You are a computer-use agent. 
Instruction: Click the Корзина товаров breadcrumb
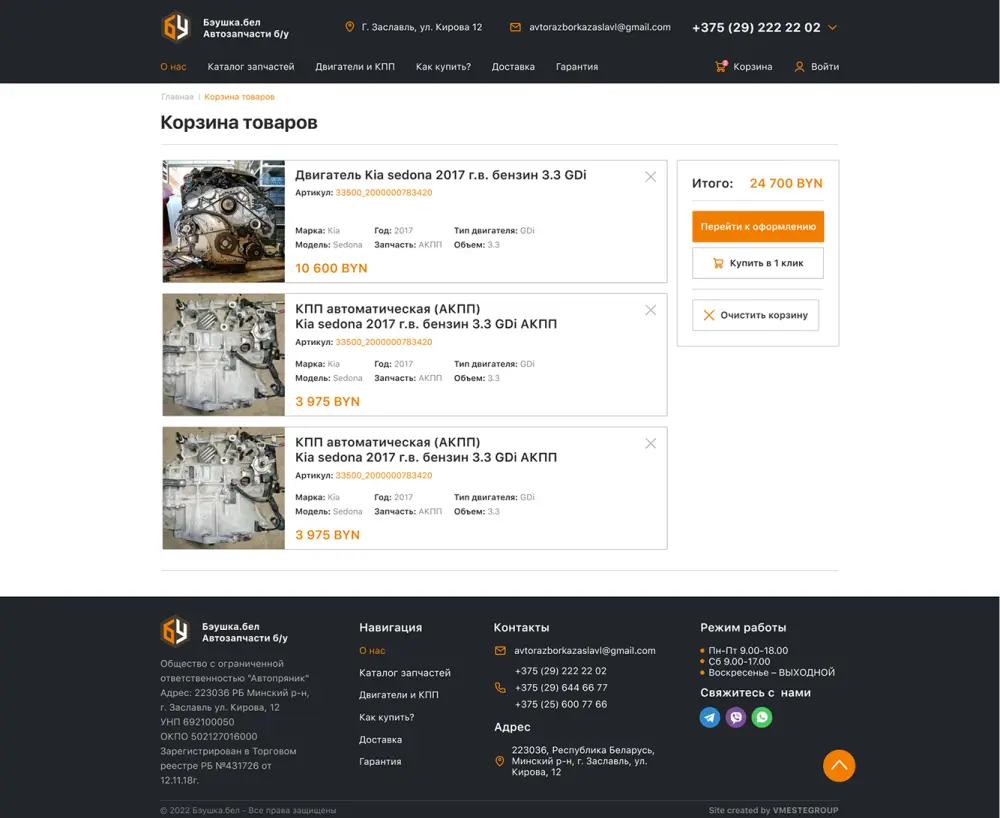[x=239, y=97]
